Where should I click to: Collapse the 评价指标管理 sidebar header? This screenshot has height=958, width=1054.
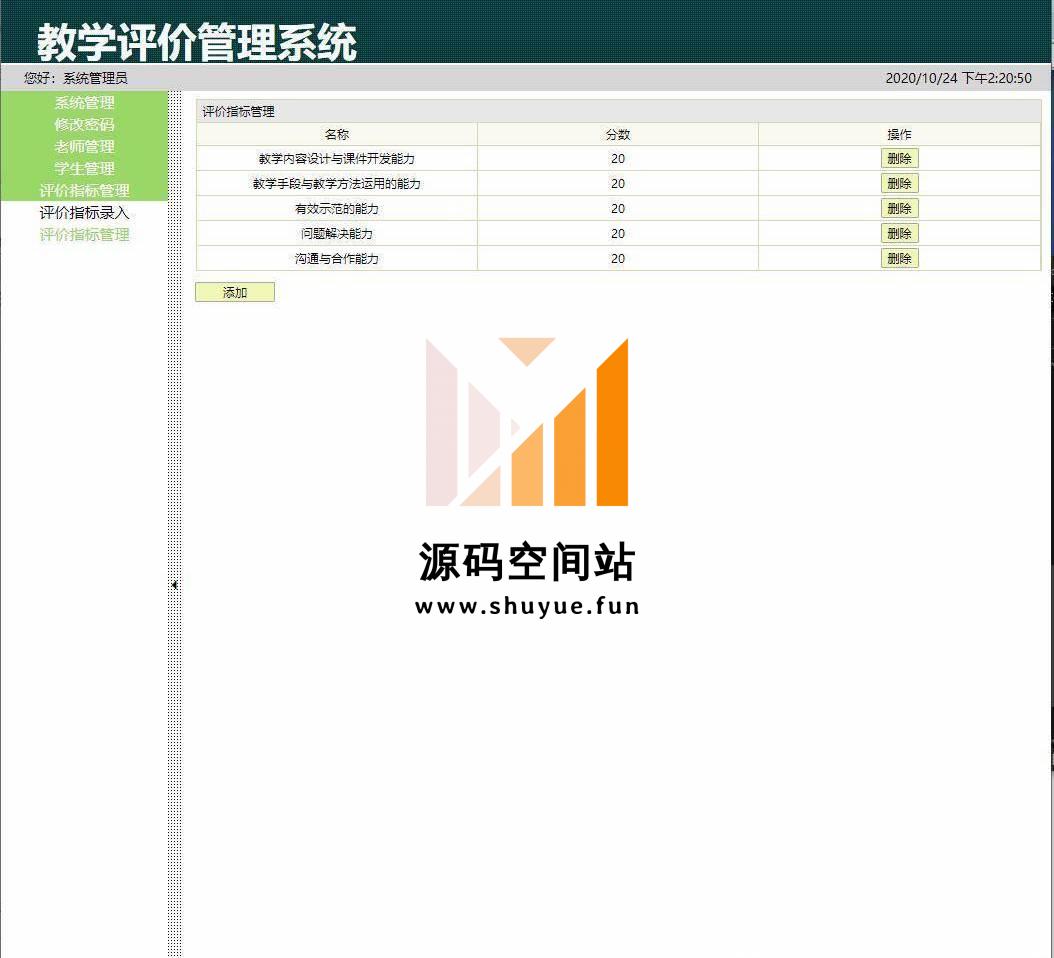pyautogui.click(x=84, y=190)
